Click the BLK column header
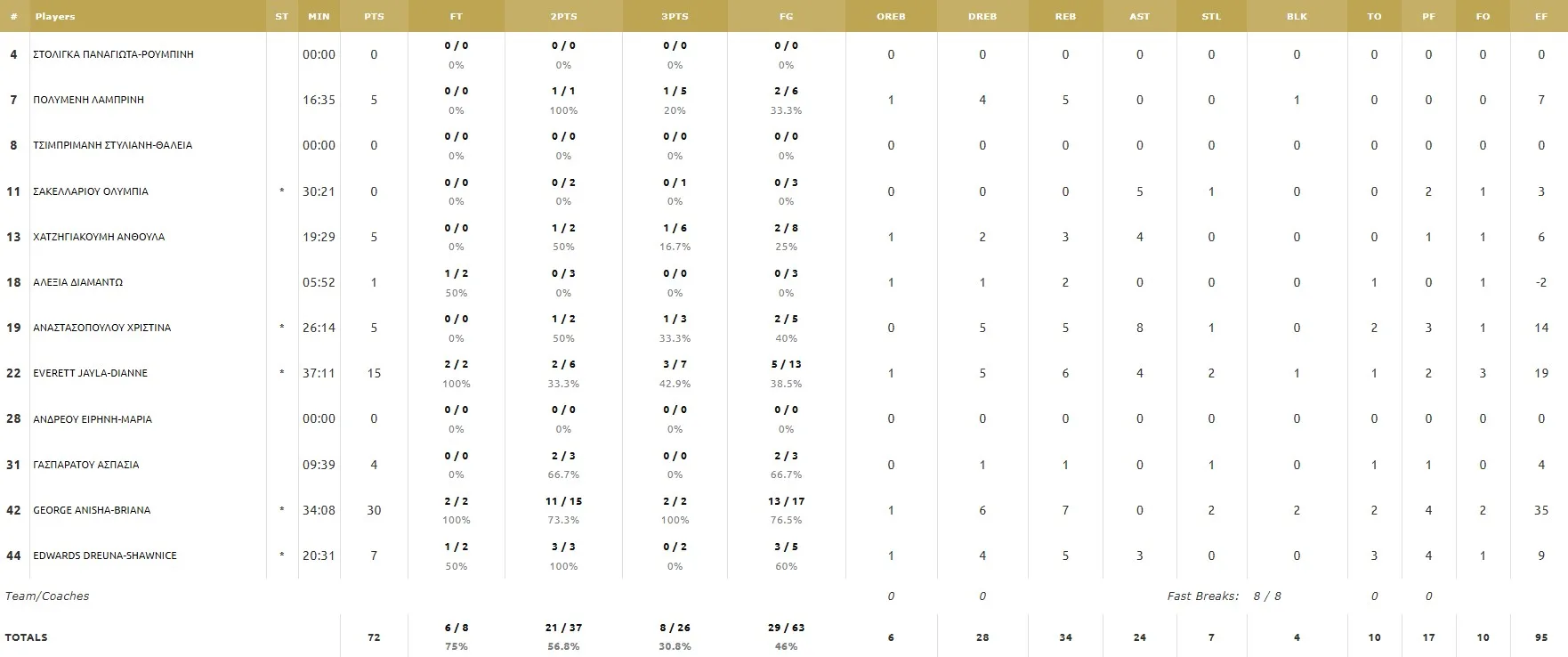This screenshot has width=1568, height=657. point(1297,16)
